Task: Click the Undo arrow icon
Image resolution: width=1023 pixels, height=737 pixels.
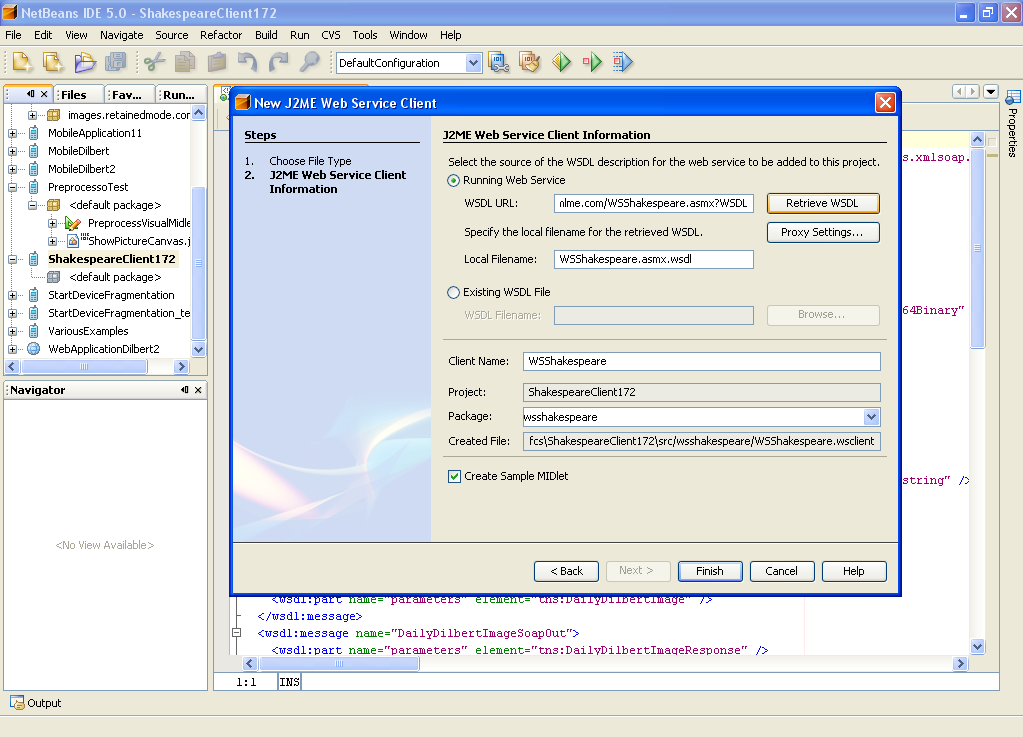Action: pyautogui.click(x=247, y=63)
